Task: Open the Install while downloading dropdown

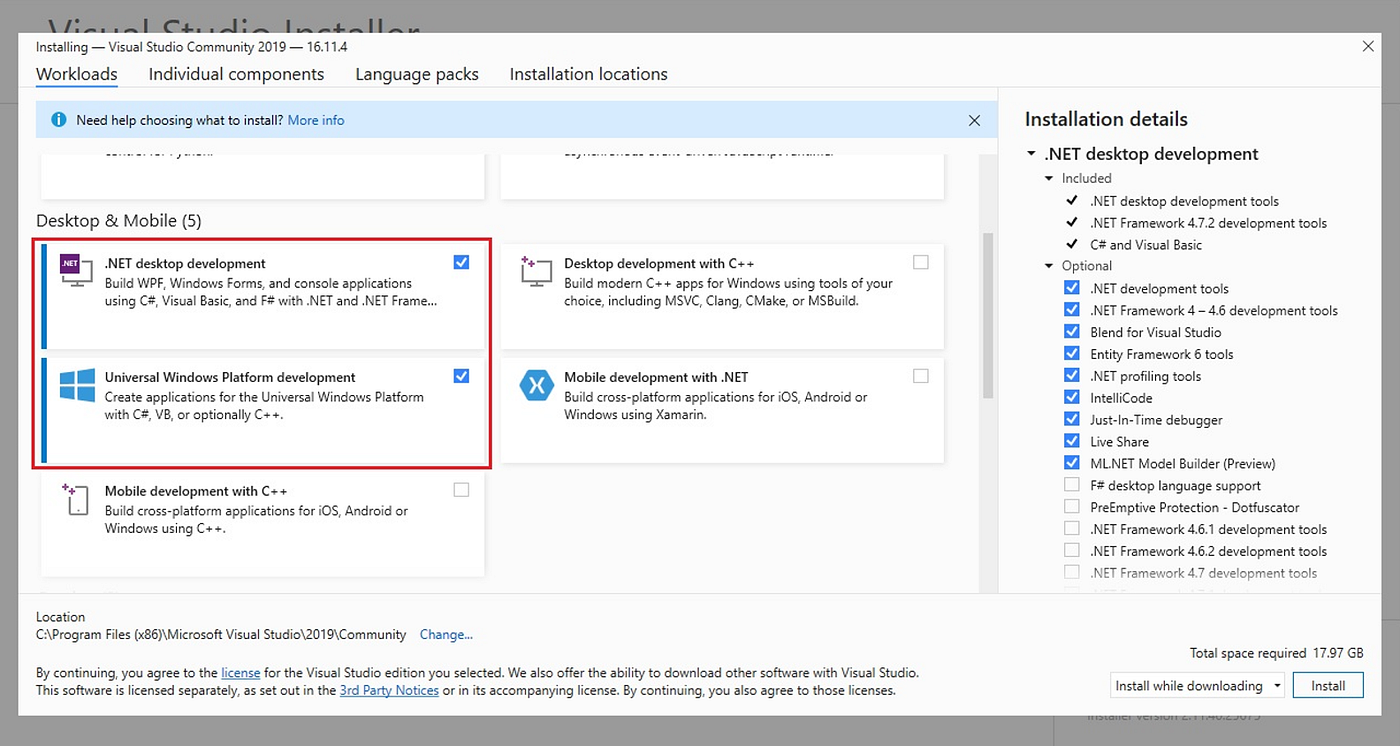Action: 1198,686
